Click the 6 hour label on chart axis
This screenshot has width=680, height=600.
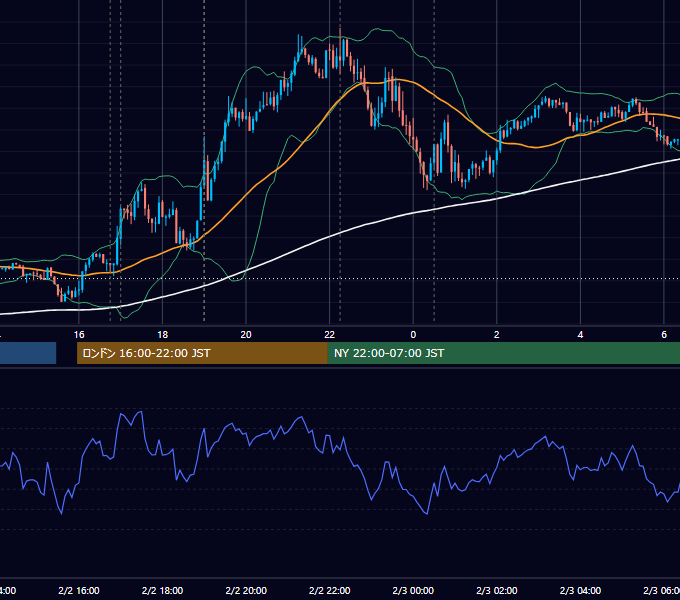[x=664, y=335]
